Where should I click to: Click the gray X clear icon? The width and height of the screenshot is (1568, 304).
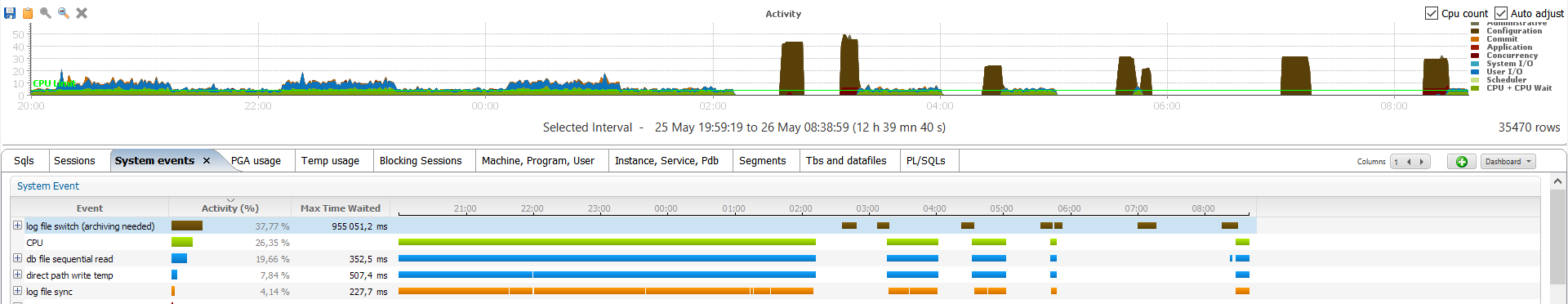[x=82, y=13]
